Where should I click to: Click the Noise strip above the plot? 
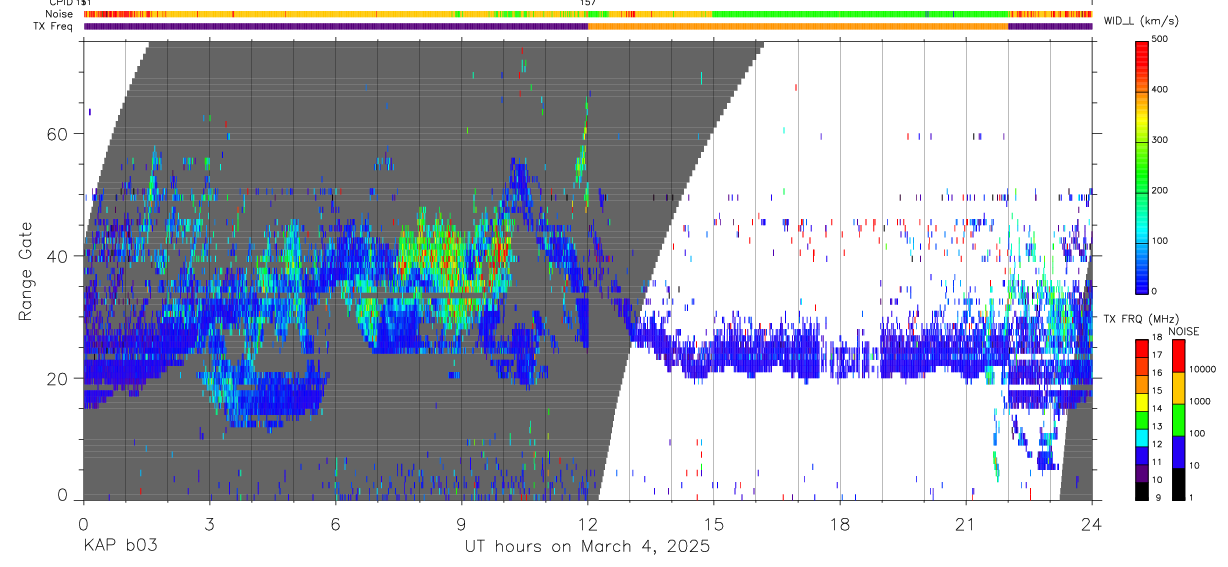pos(588,15)
